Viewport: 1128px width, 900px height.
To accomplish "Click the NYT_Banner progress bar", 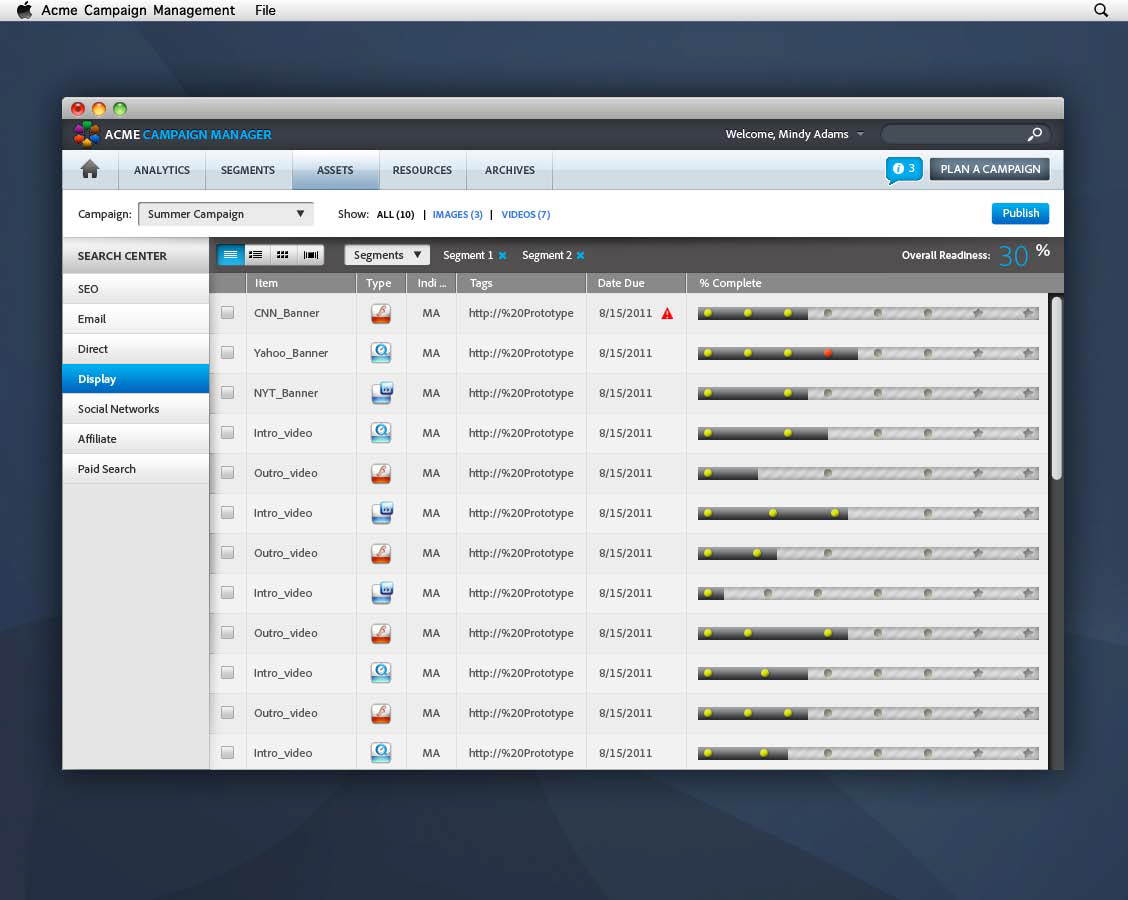I will (x=868, y=393).
